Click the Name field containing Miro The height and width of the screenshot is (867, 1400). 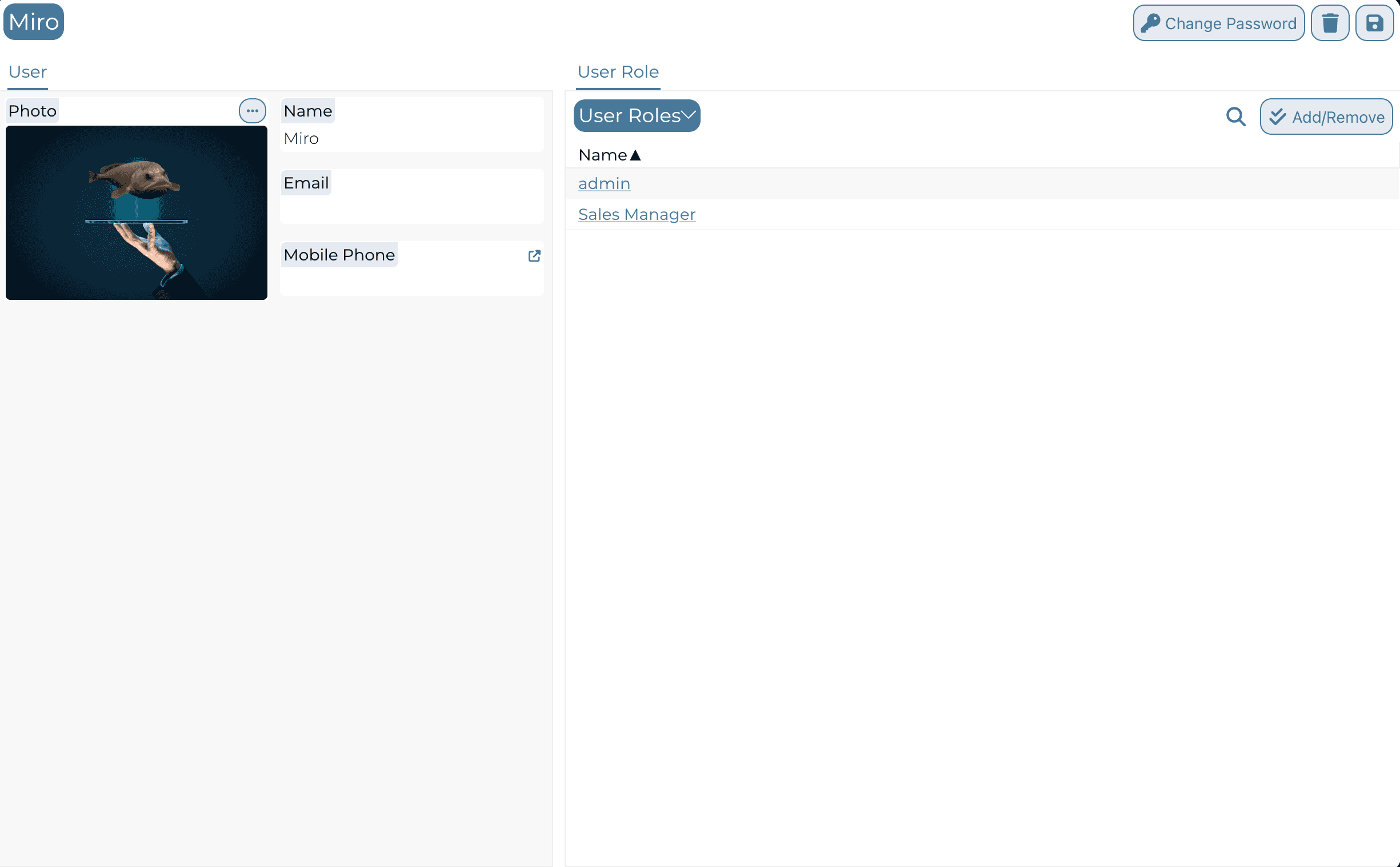(412, 138)
